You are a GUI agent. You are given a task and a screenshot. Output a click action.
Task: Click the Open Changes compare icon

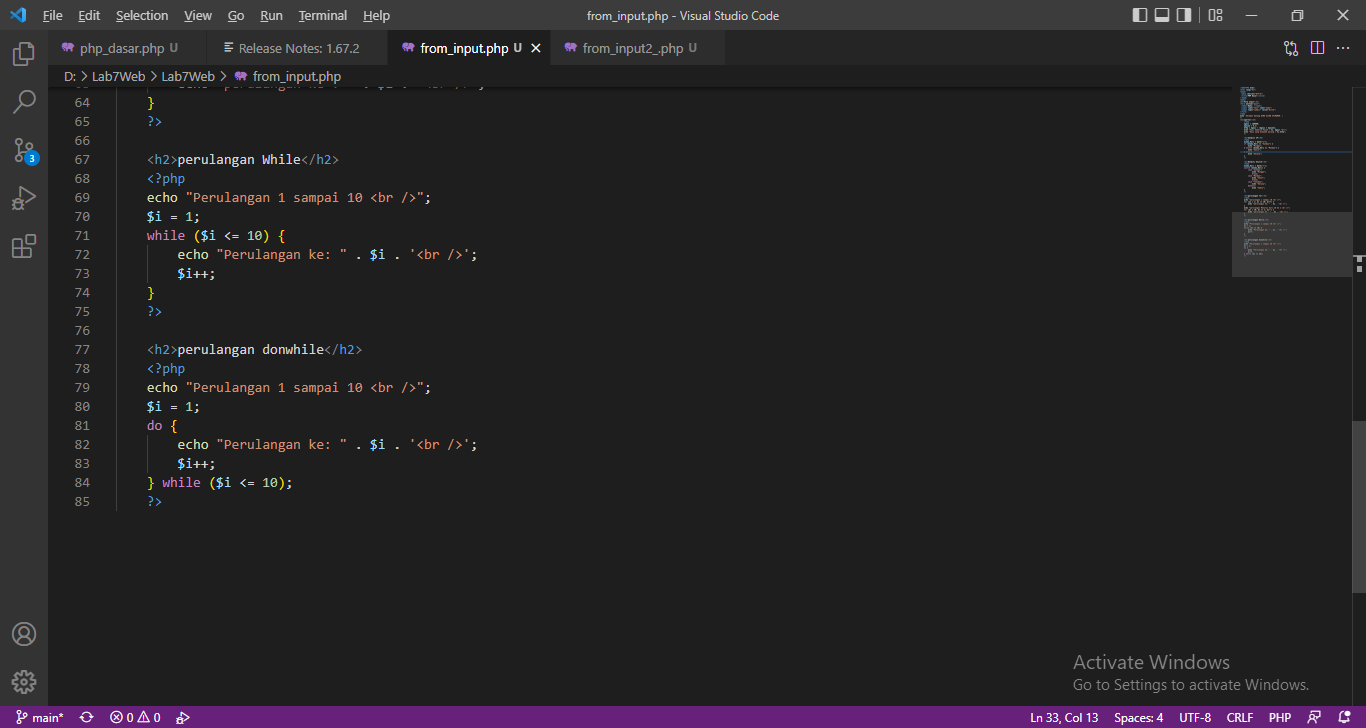pyautogui.click(x=1291, y=48)
